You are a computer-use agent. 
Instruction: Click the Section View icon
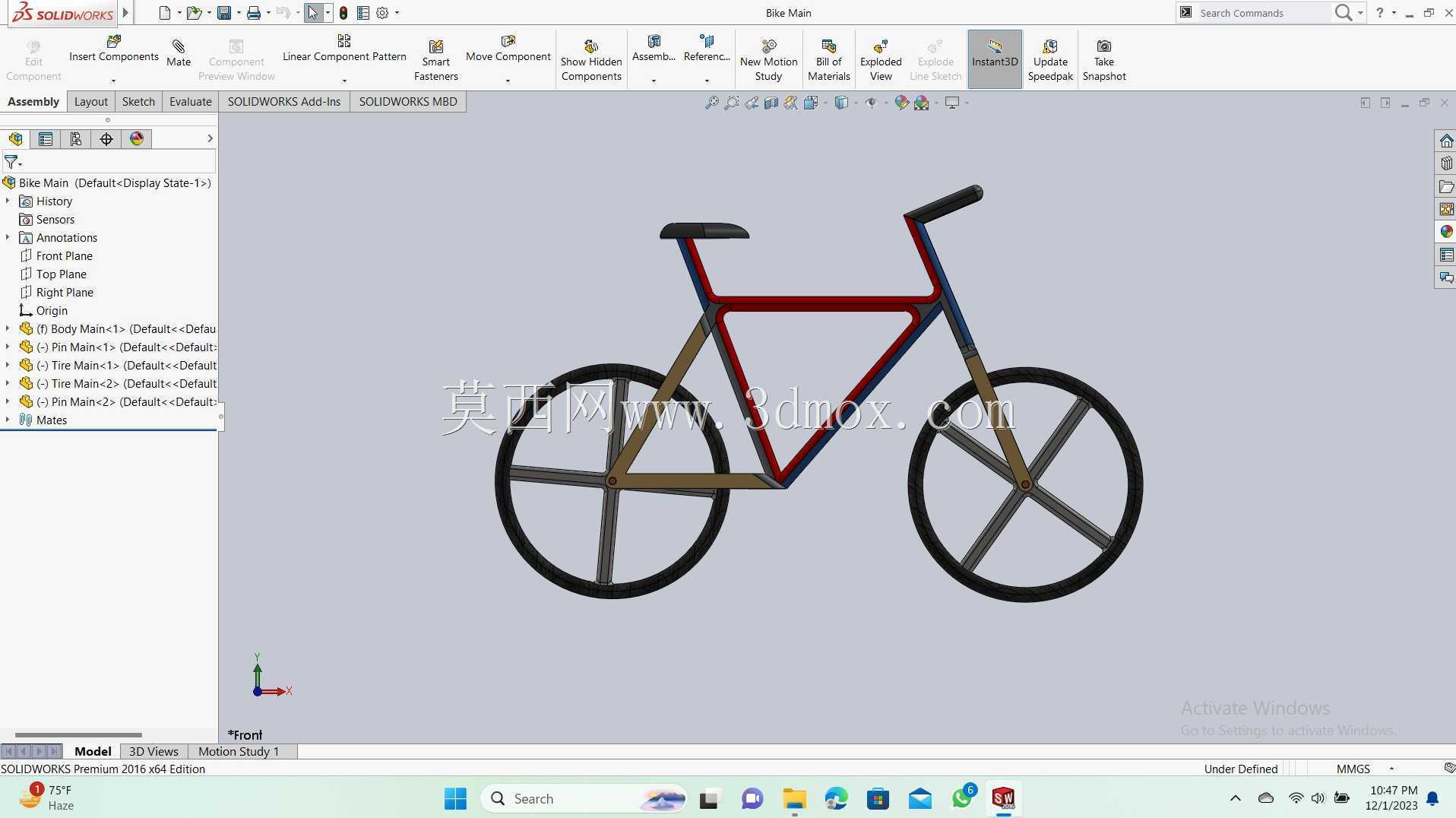tap(771, 103)
